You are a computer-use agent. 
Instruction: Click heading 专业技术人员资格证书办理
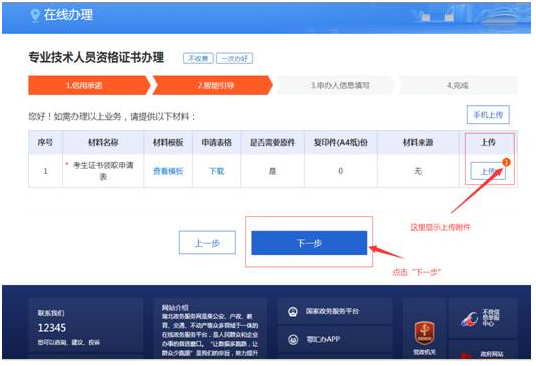(x=96, y=57)
